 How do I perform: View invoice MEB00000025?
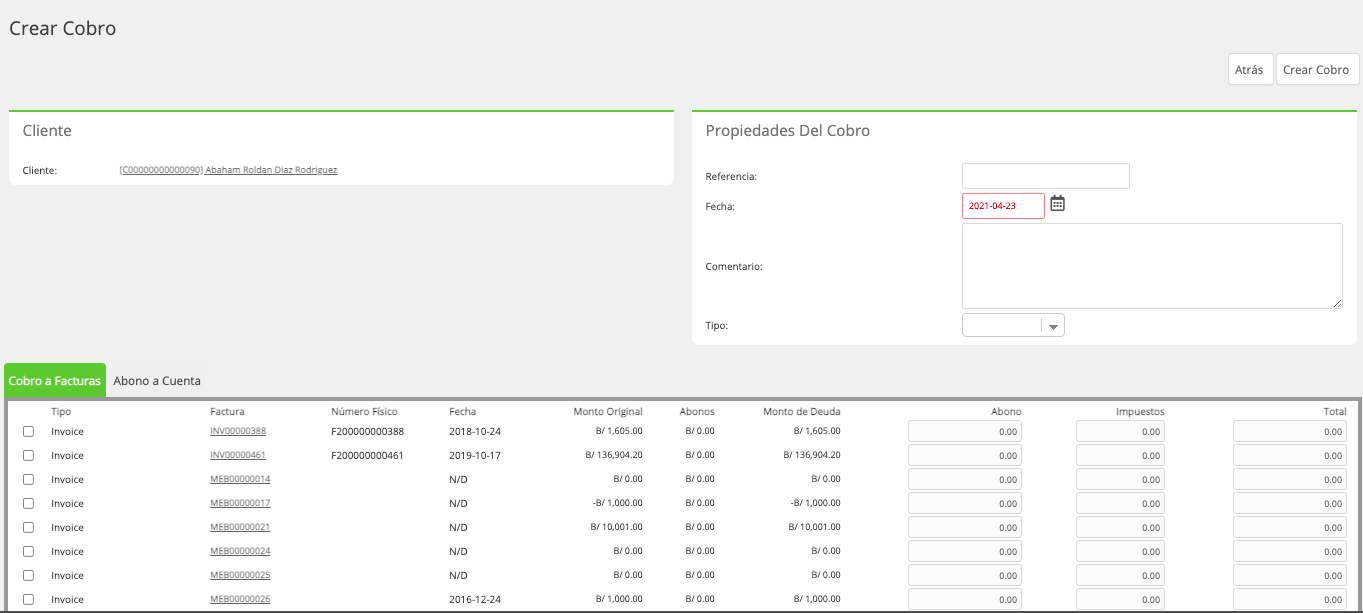[x=240, y=575]
